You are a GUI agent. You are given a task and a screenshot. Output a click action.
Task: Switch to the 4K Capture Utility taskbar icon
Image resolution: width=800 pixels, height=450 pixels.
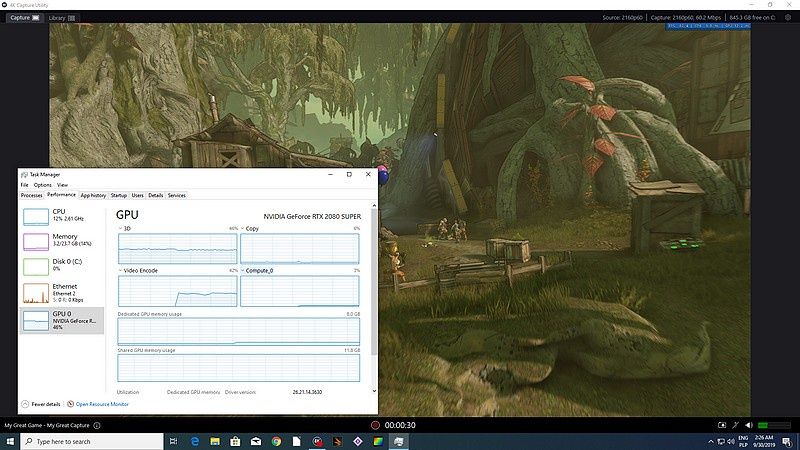[317, 441]
